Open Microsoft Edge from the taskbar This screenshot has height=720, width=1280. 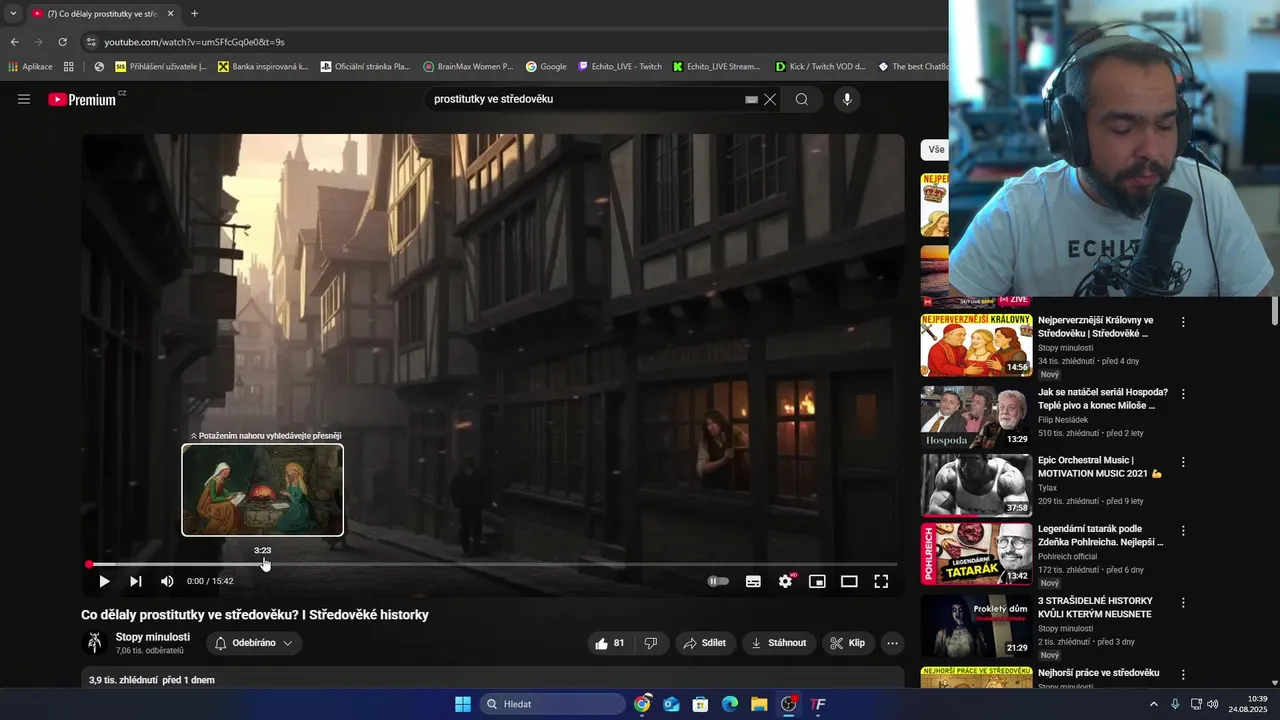pos(730,704)
